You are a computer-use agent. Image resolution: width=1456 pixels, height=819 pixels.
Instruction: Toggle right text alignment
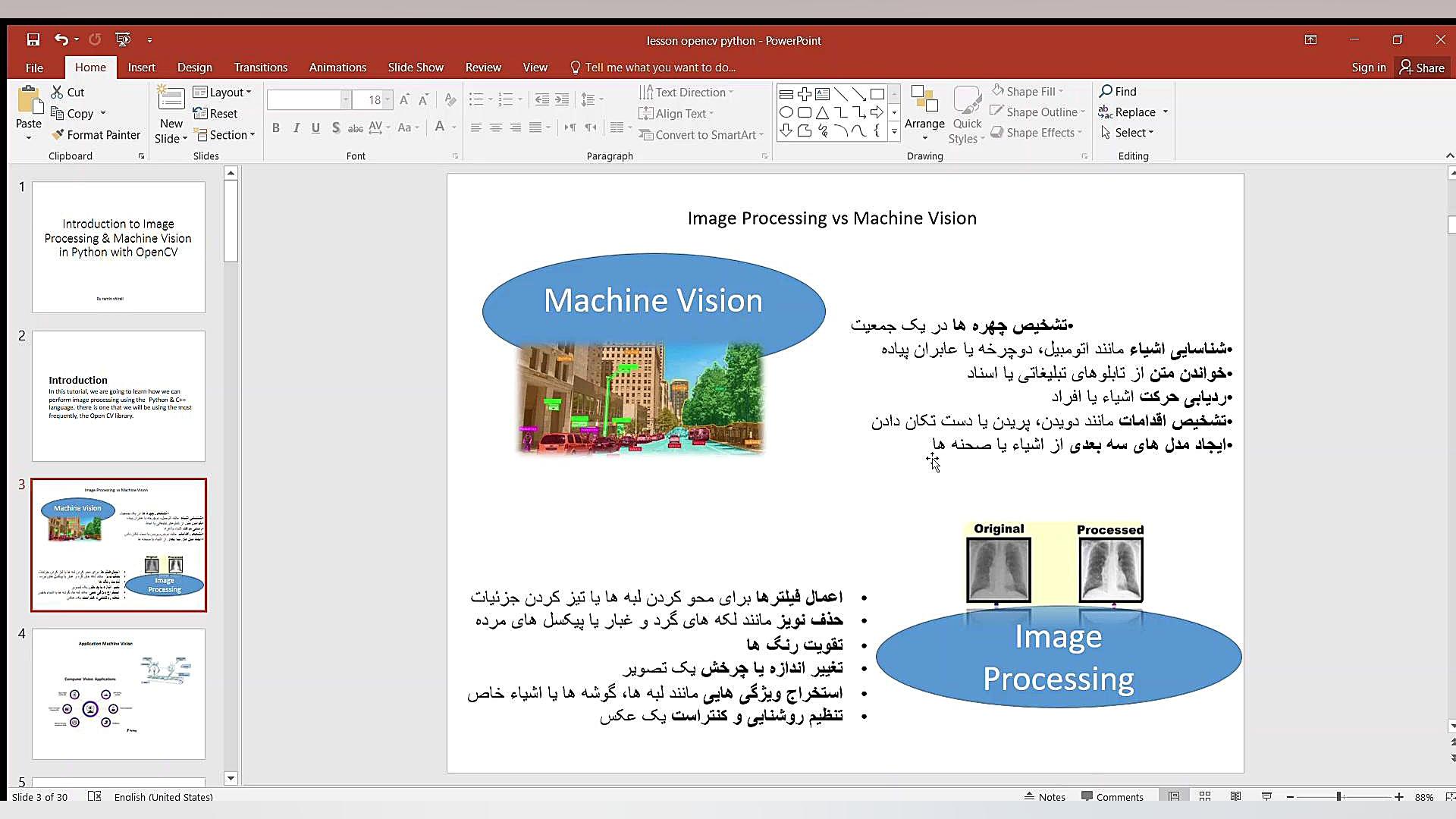[515, 127]
